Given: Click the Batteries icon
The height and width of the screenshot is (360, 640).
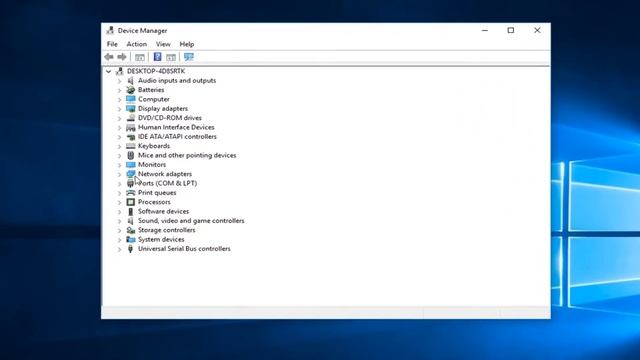Looking at the screenshot, I should coord(131,90).
